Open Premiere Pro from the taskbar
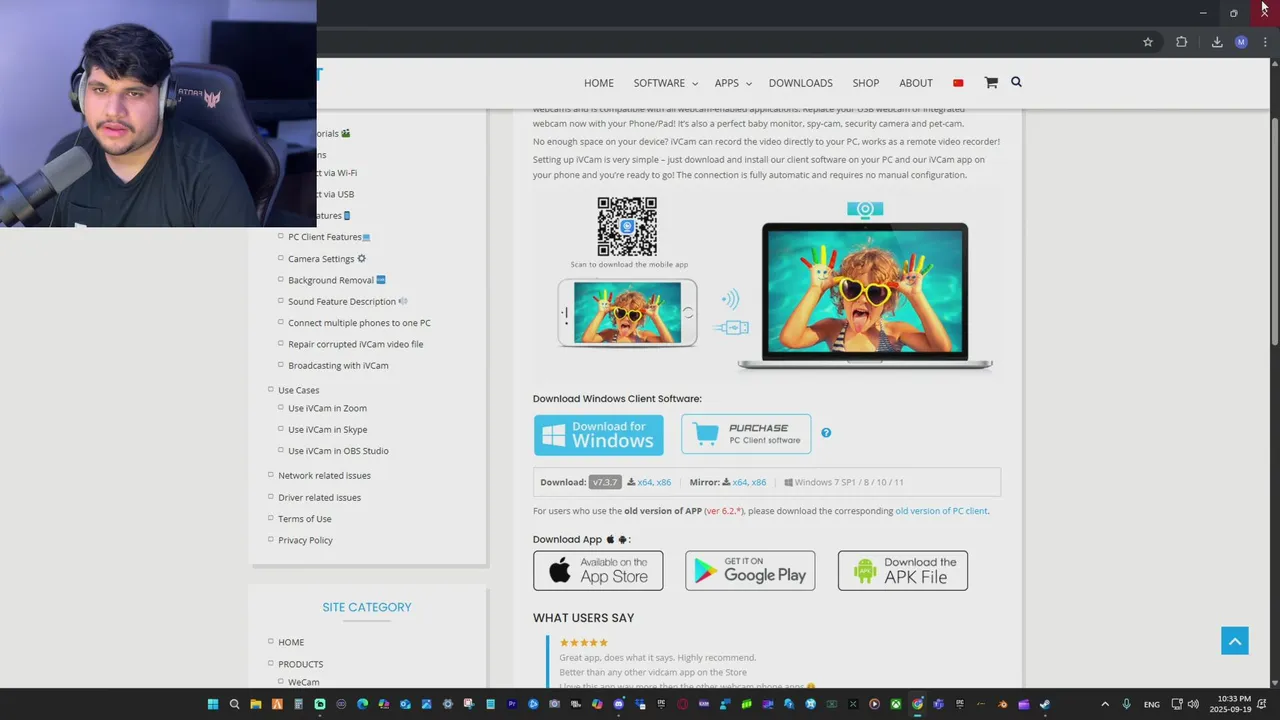The width and height of the screenshot is (1280, 720). pos(511,704)
